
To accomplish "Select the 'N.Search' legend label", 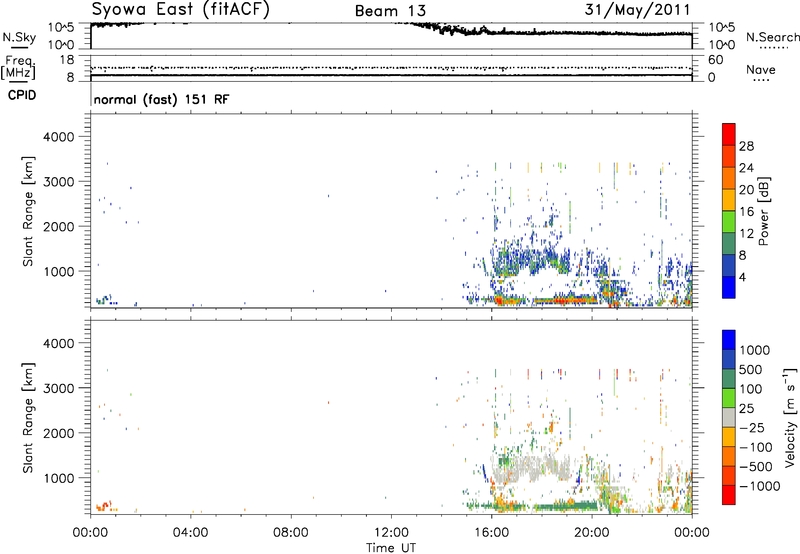I will click(x=772, y=37).
